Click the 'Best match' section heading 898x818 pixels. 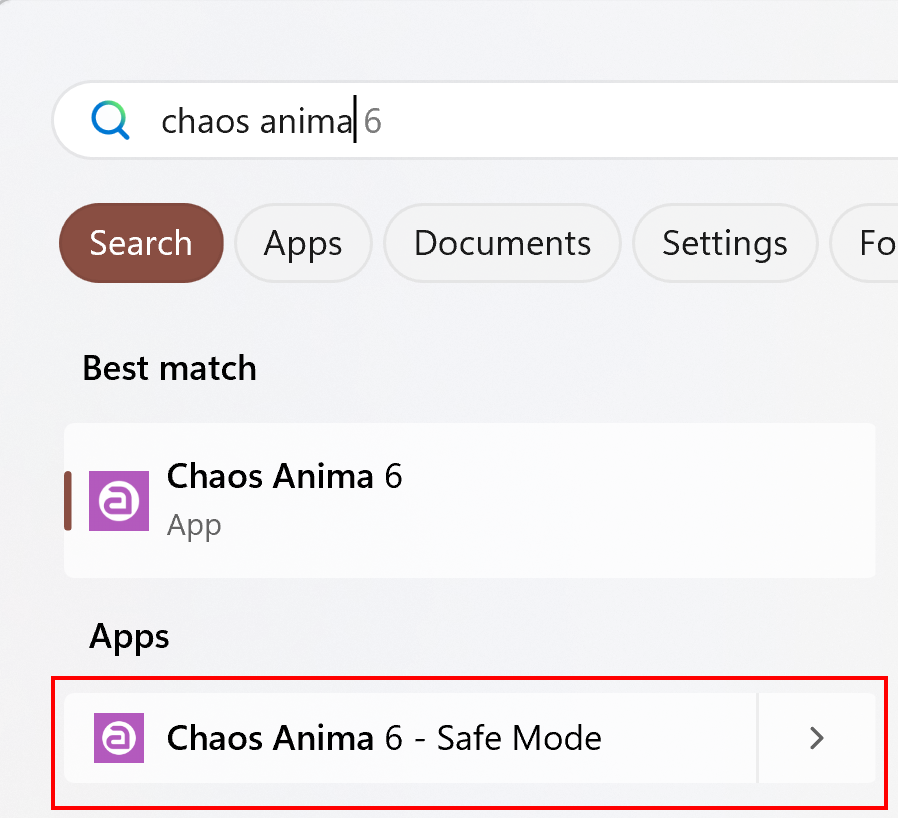(x=170, y=368)
